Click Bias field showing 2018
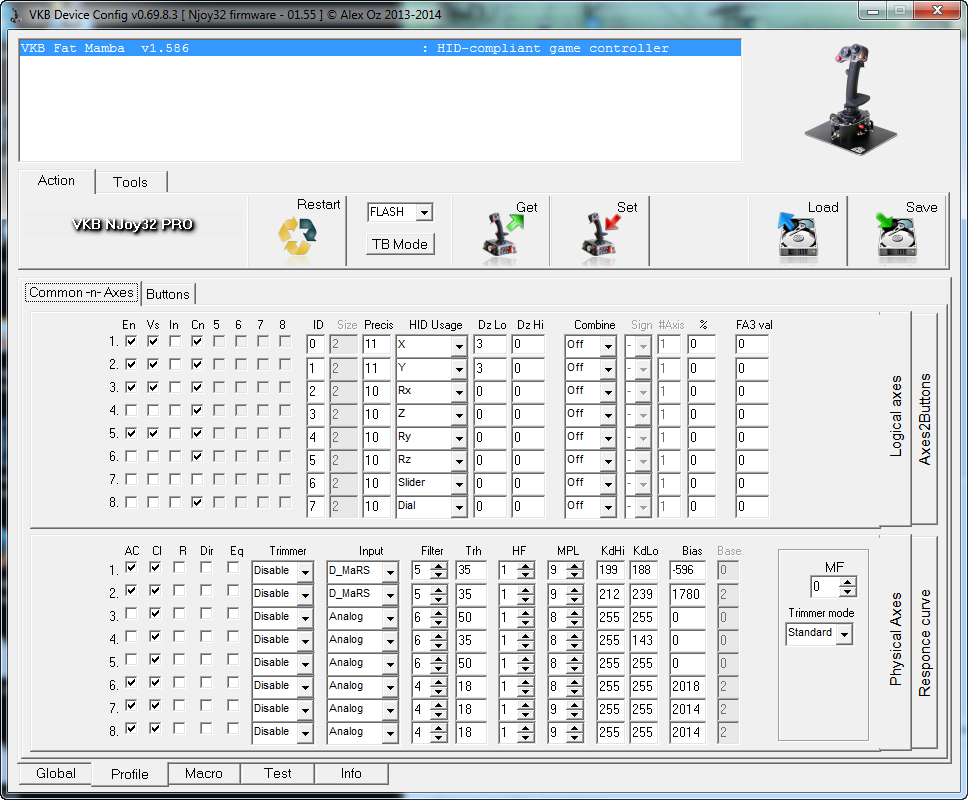968x800 pixels. coord(688,686)
